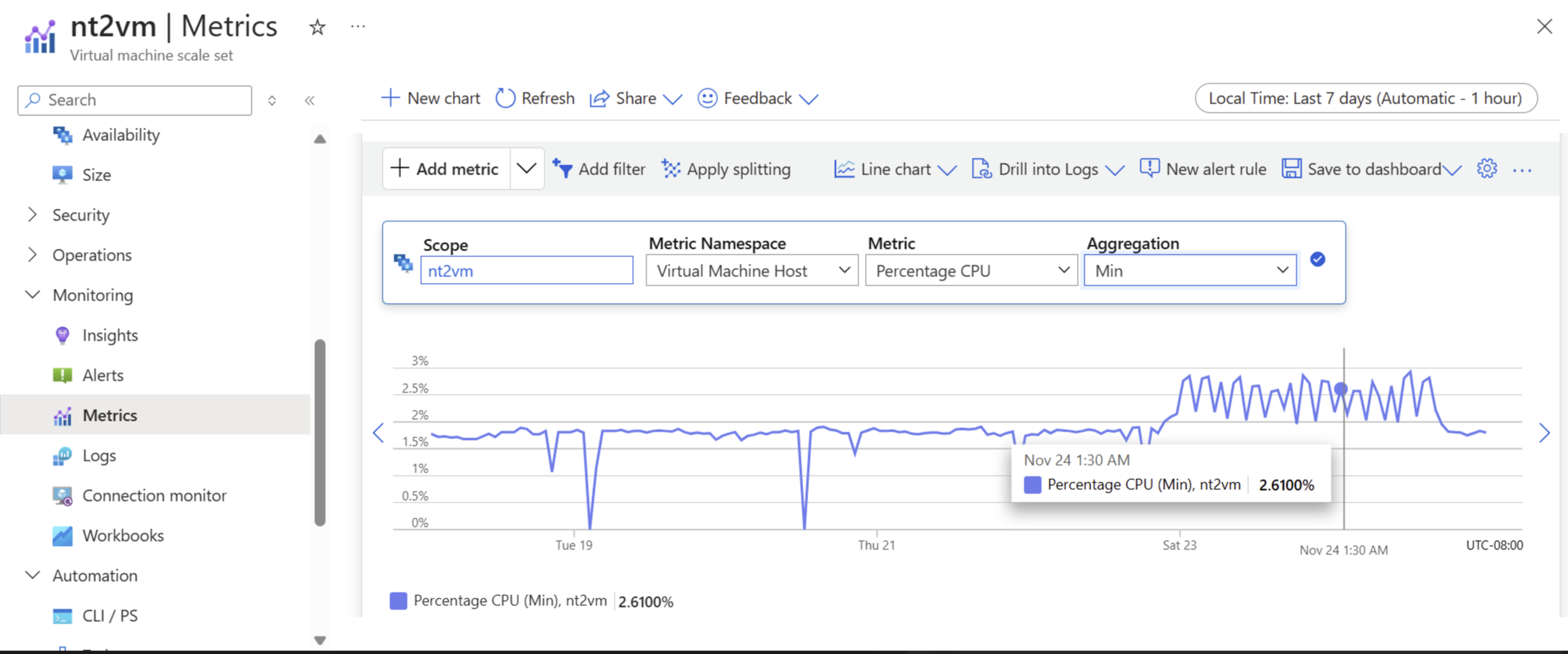Open Availability in the sidebar
This screenshot has width=1568, height=654.
click(121, 134)
